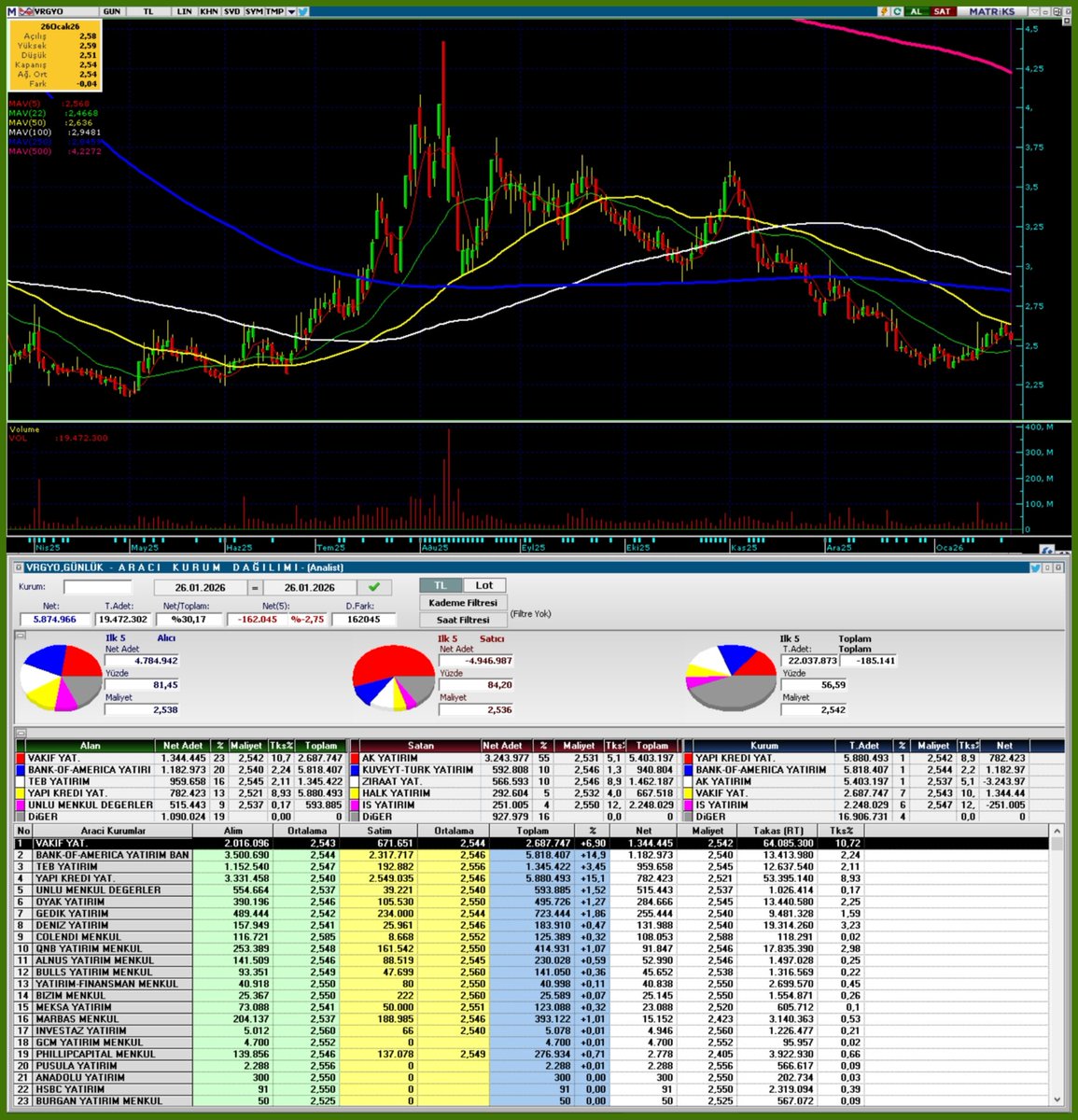Collapse the pie chart summary section

point(21,635)
